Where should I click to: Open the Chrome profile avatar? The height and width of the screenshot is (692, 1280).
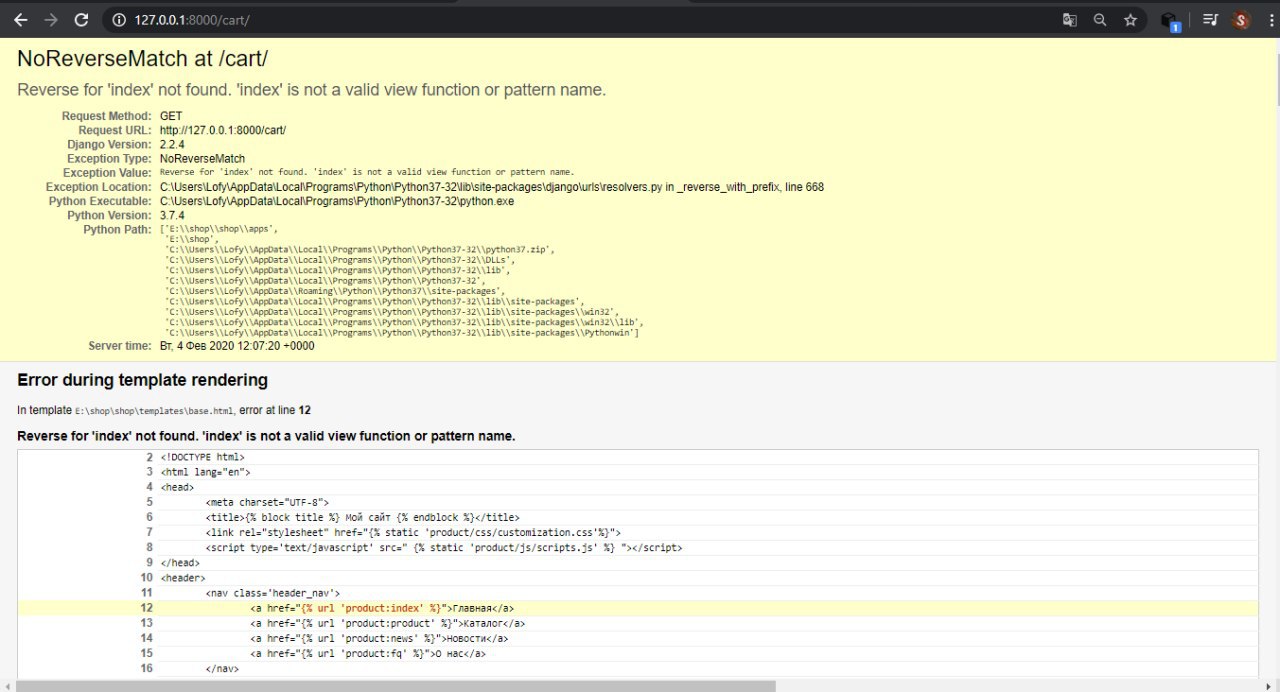click(x=1241, y=20)
